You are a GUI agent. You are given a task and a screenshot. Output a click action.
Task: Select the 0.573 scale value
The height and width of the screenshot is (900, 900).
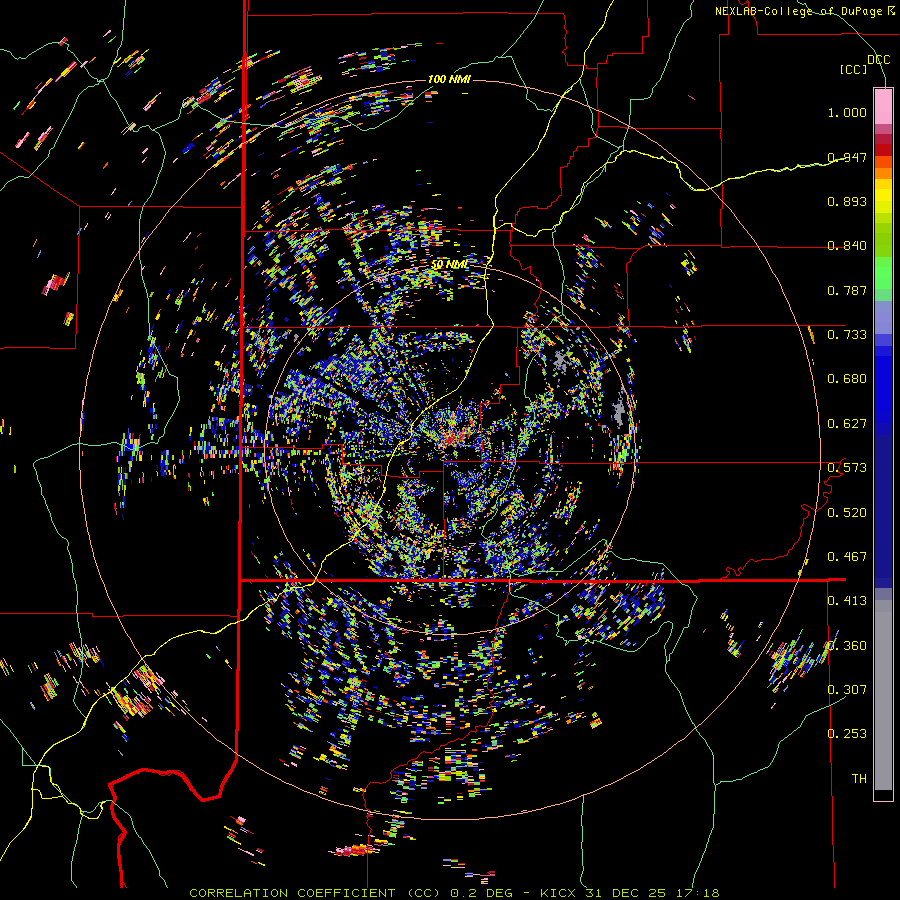tap(847, 468)
